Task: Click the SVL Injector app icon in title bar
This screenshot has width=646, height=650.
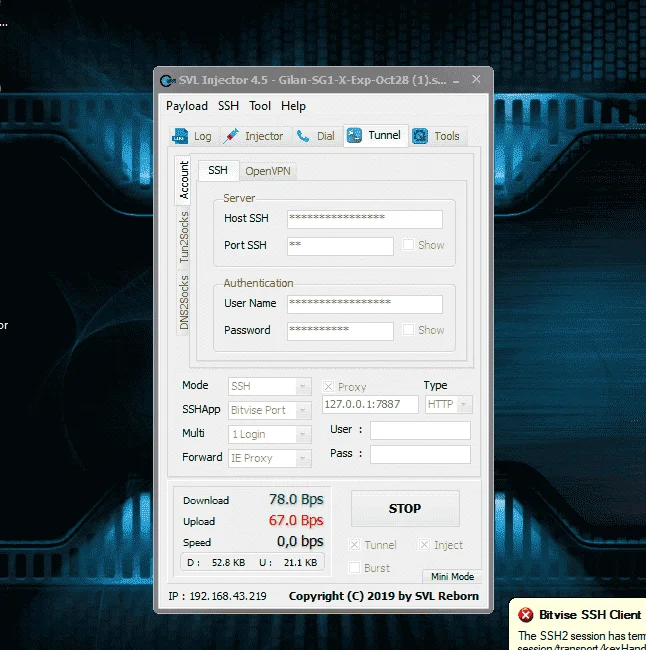Action: point(167,80)
